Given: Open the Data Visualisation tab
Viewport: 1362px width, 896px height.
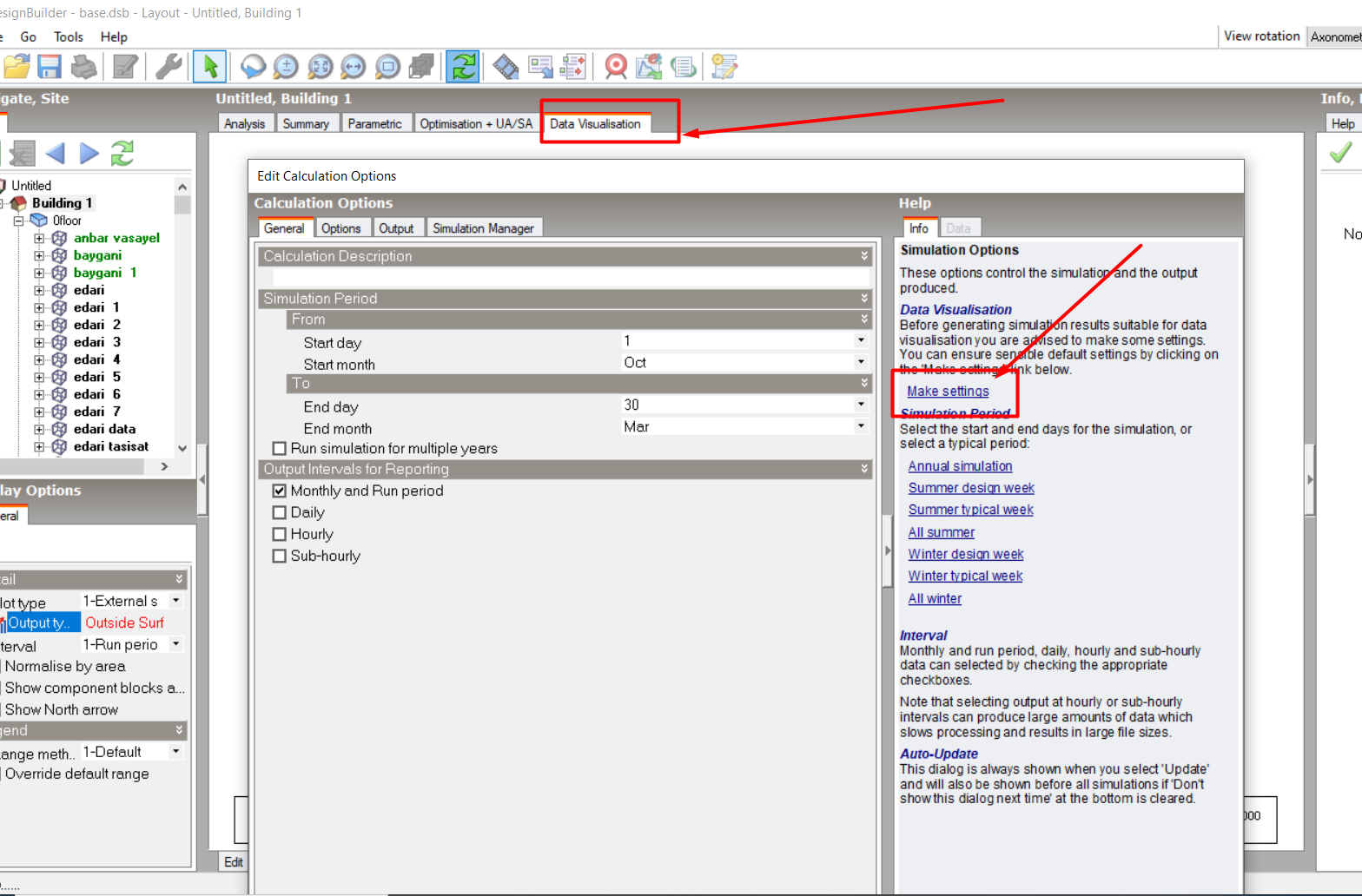Looking at the screenshot, I should (595, 123).
